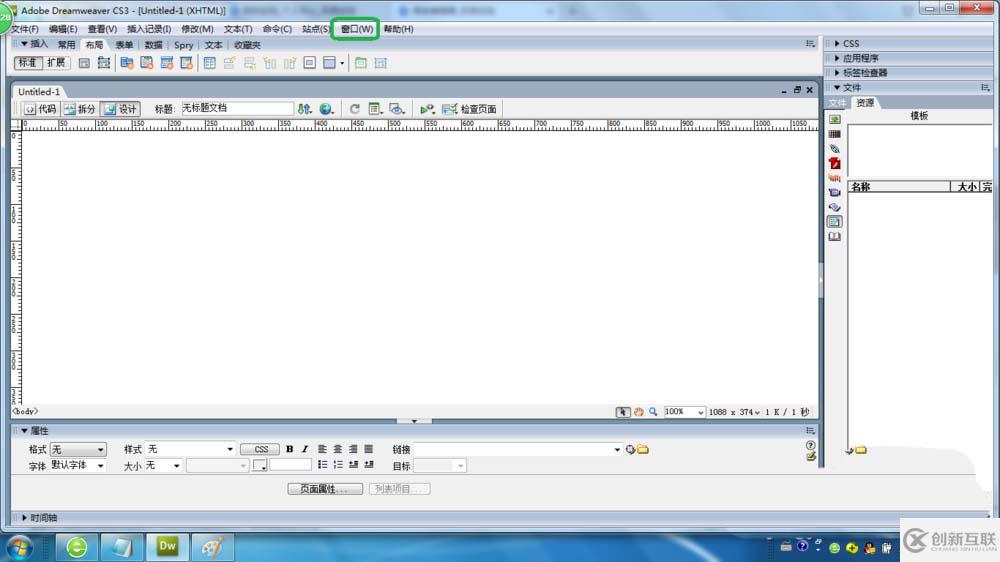The width and height of the screenshot is (1000, 562).
Task: Open the Size dropdown
Action: pos(163,466)
